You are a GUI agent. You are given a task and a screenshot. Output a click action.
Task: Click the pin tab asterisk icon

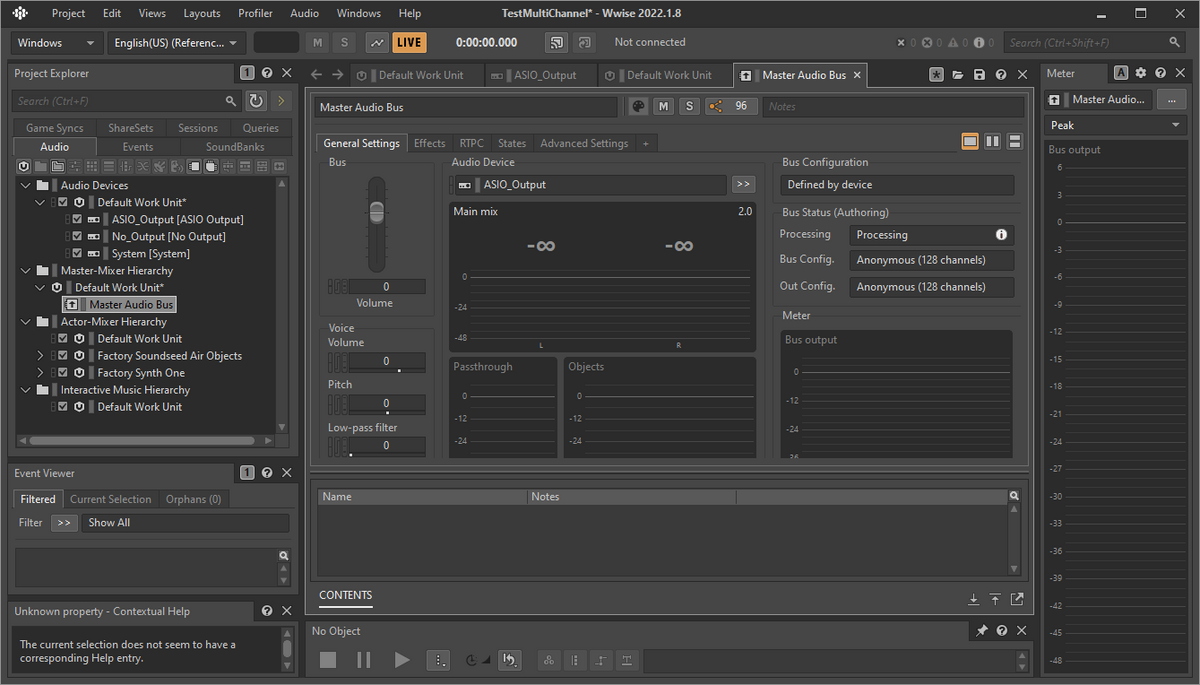pyautogui.click(x=936, y=75)
